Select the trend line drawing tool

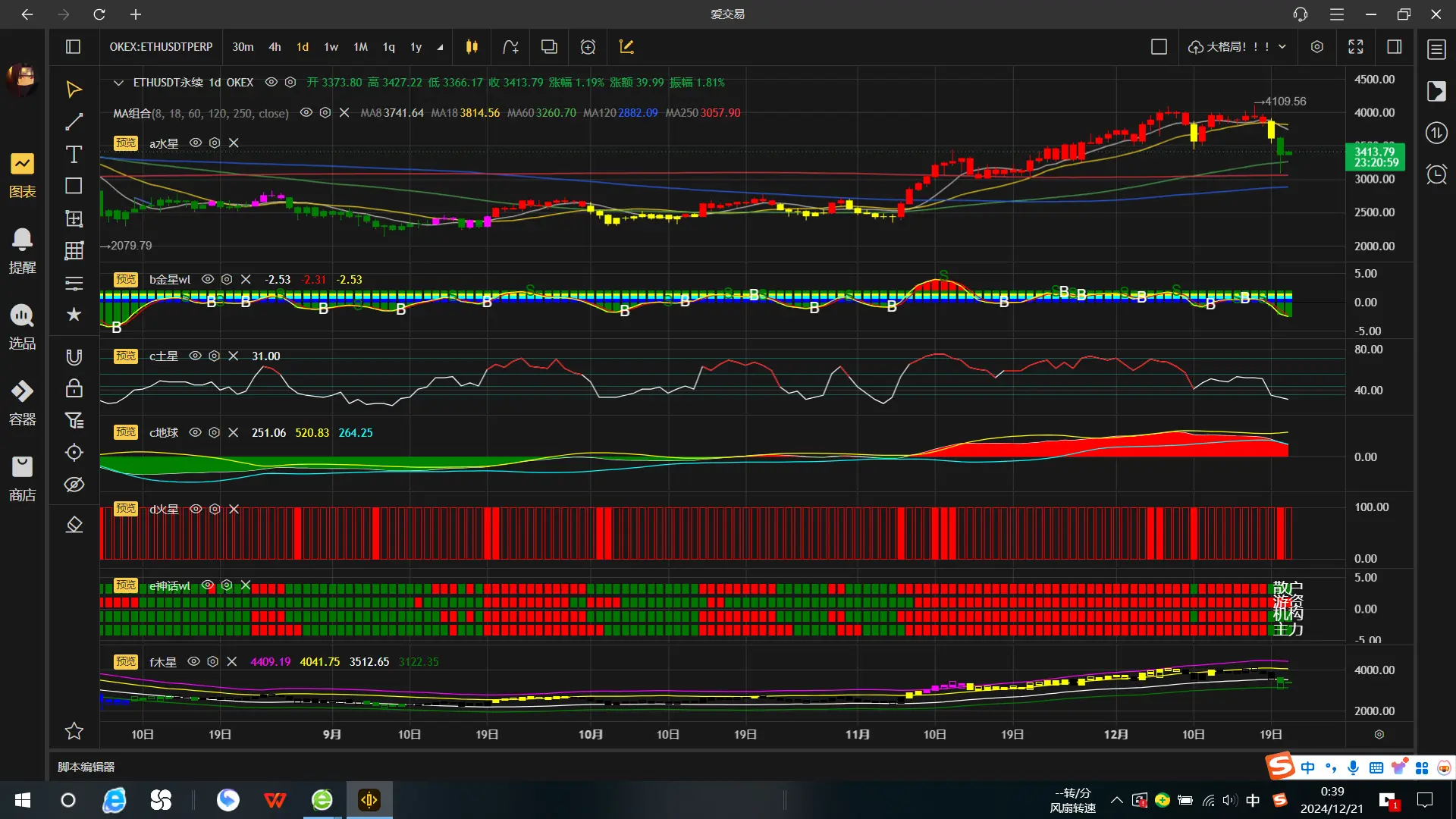coord(74,122)
